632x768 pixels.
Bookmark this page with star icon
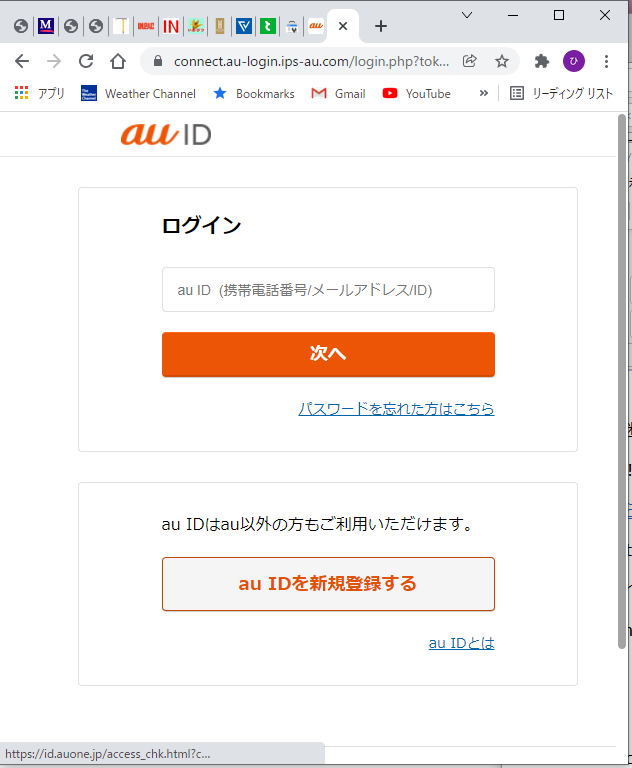(501, 61)
